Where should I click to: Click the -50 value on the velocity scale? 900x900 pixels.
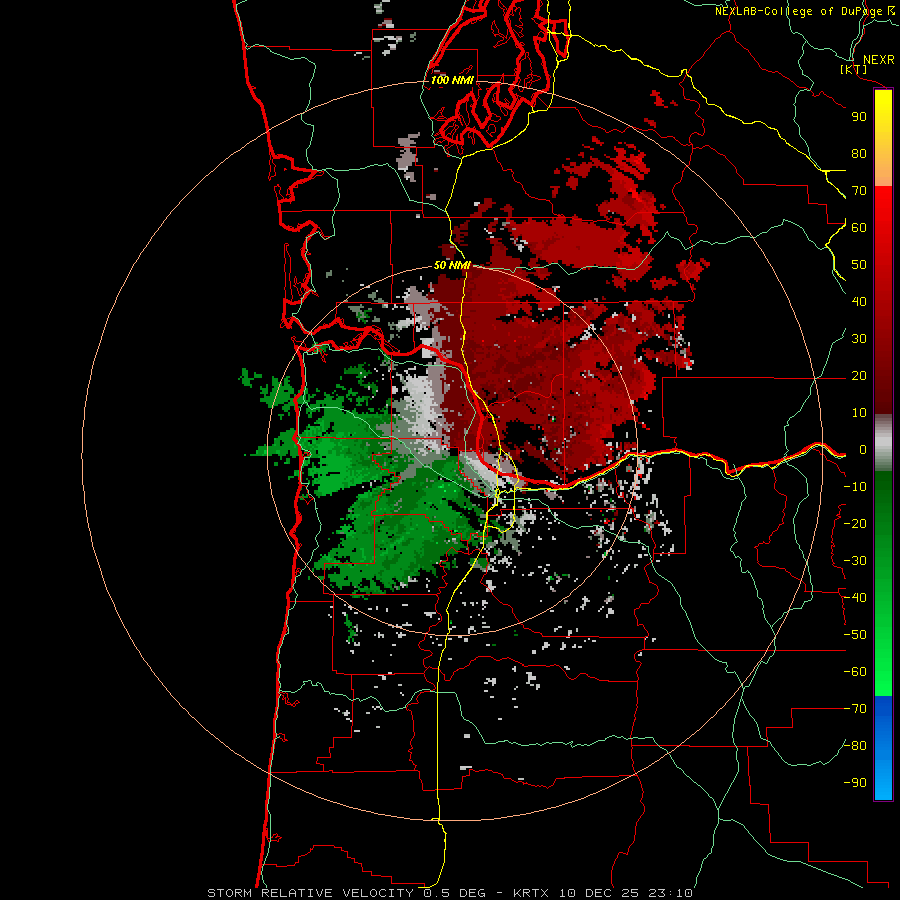pos(855,635)
